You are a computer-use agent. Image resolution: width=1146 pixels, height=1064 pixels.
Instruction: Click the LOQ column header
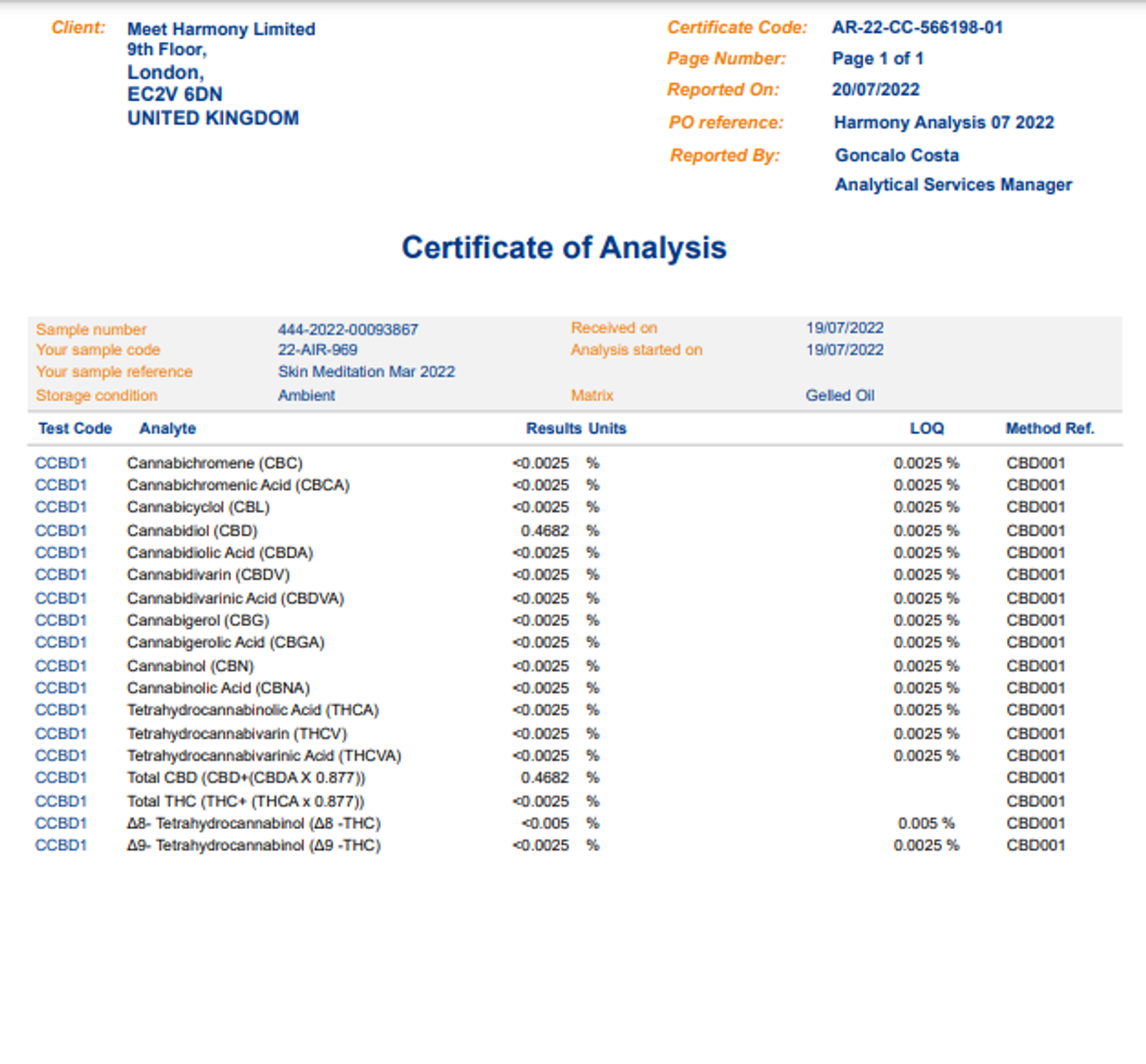tap(926, 428)
